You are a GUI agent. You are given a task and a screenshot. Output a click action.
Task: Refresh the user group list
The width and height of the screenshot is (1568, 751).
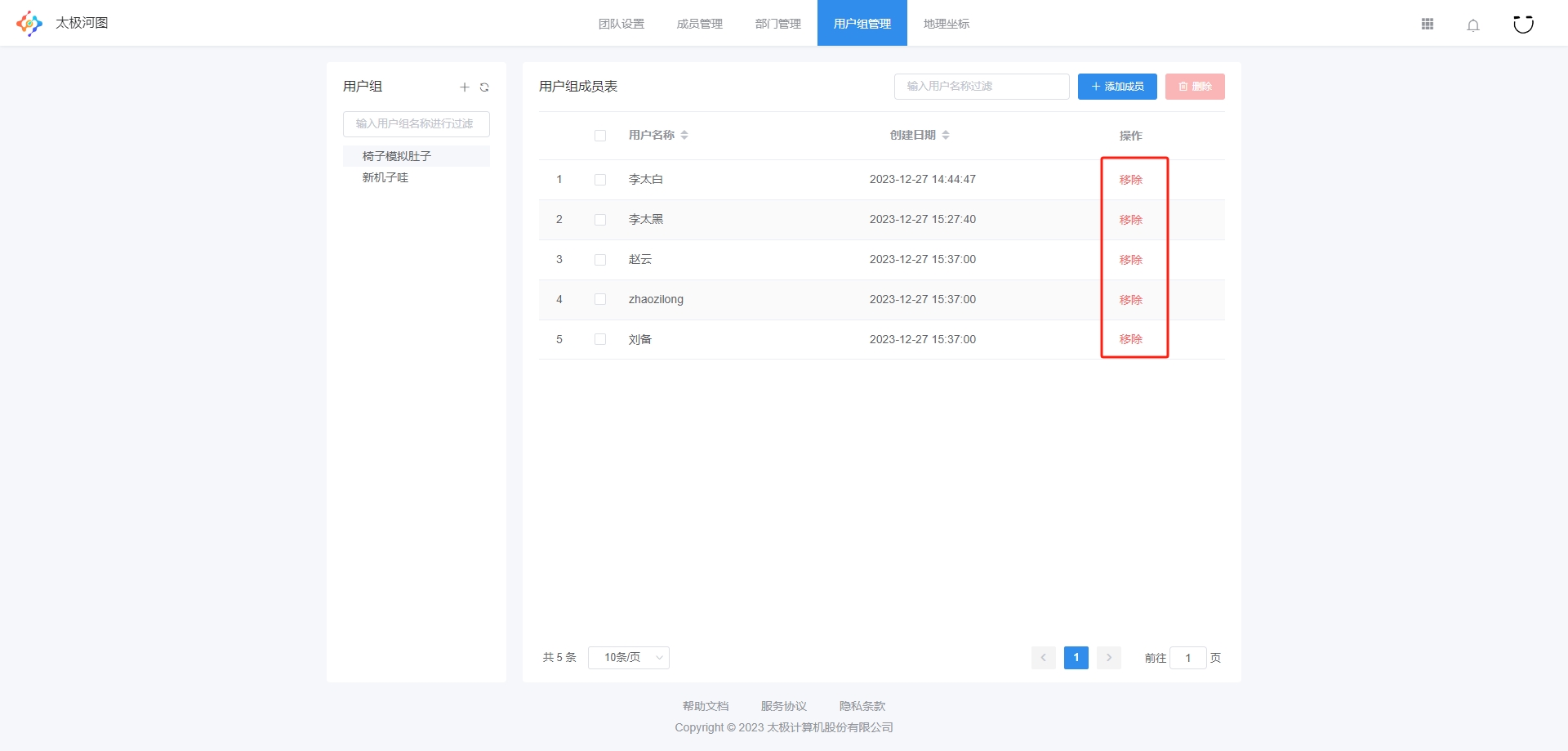click(x=484, y=87)
